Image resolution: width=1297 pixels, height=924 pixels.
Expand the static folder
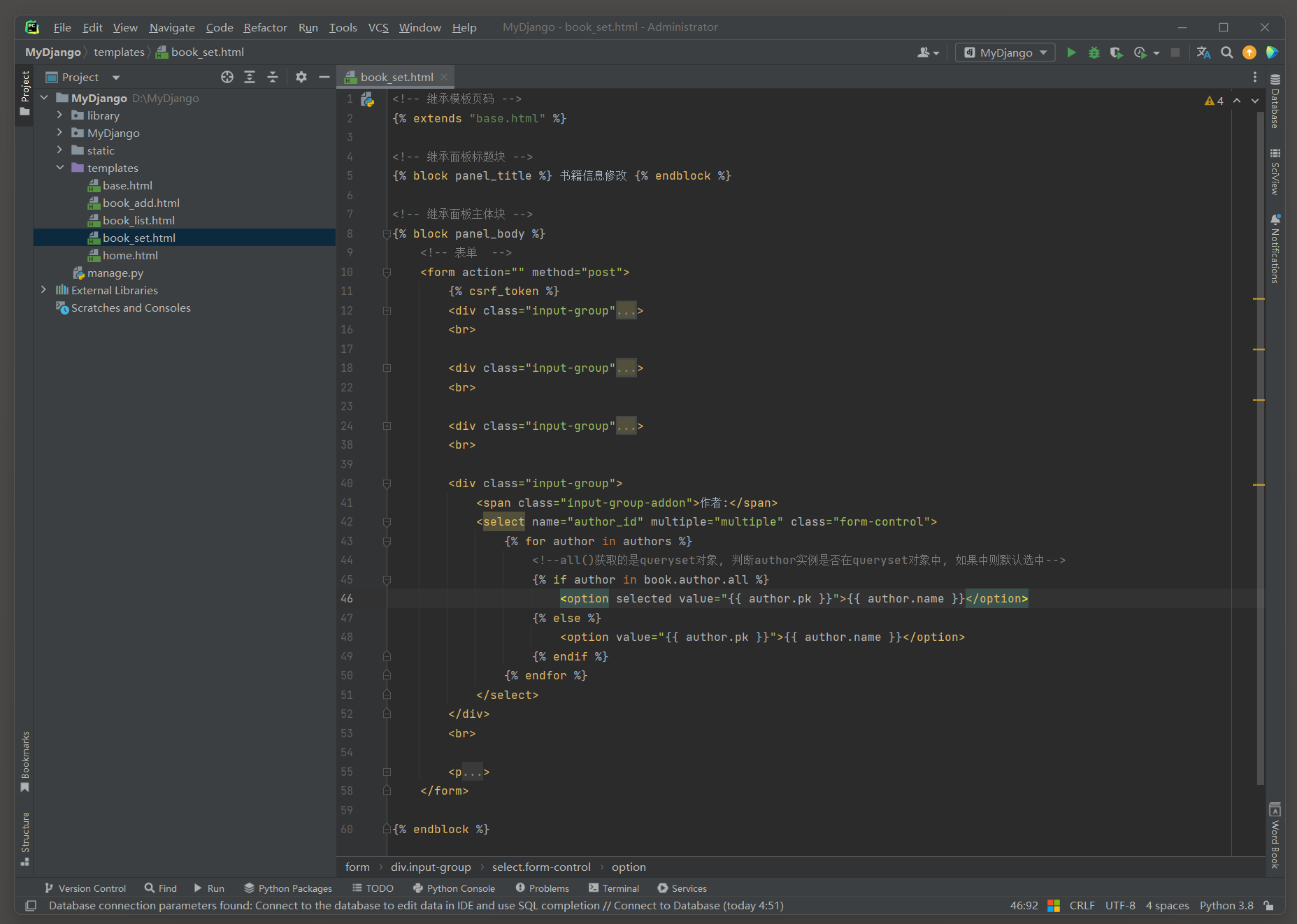(x=59, y=150)
